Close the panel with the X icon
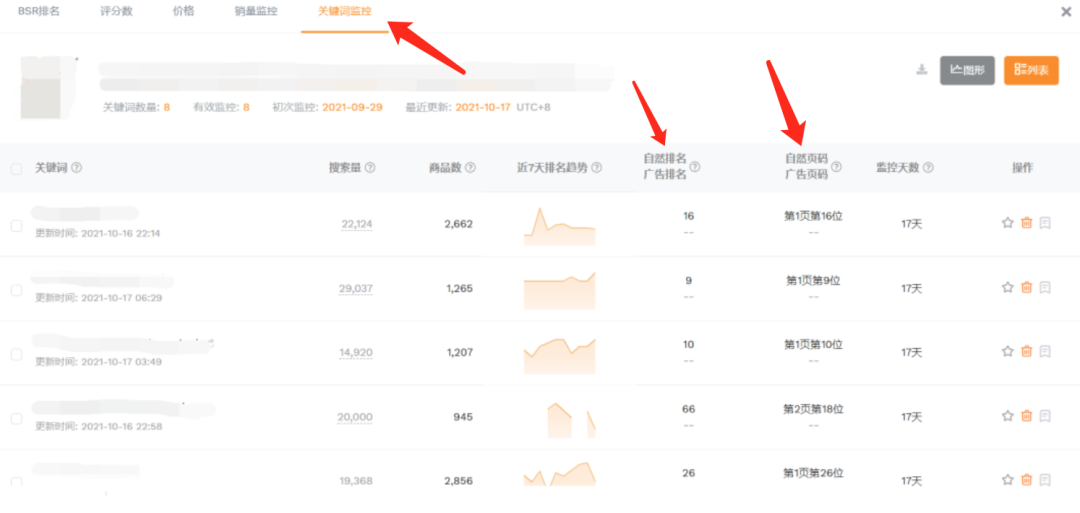The image size is (1080, 513). [x=1067, y=11]
